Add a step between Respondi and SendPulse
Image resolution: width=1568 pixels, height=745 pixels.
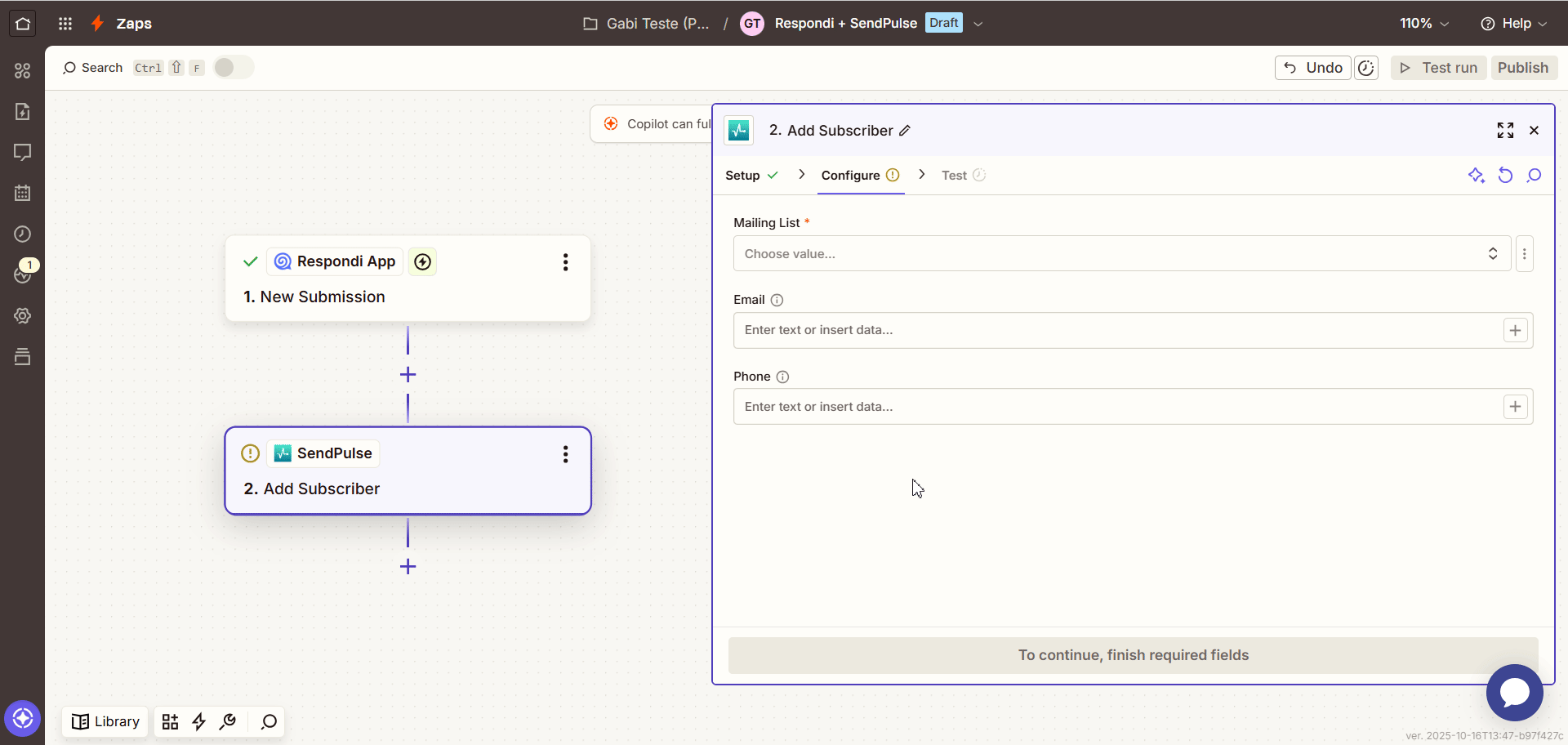pyautogui.click(x=408, y=375)
